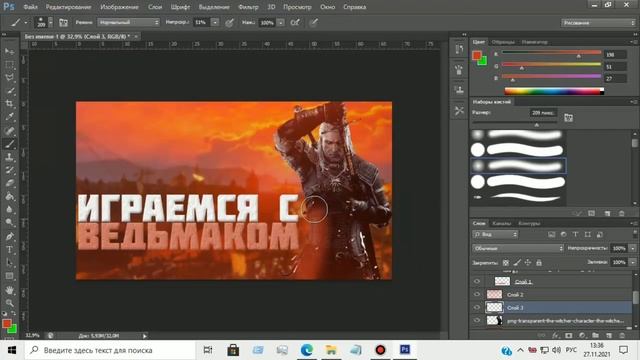Toggle lock all for layer
The image size is (640, 360).
(x=539, y=262)
